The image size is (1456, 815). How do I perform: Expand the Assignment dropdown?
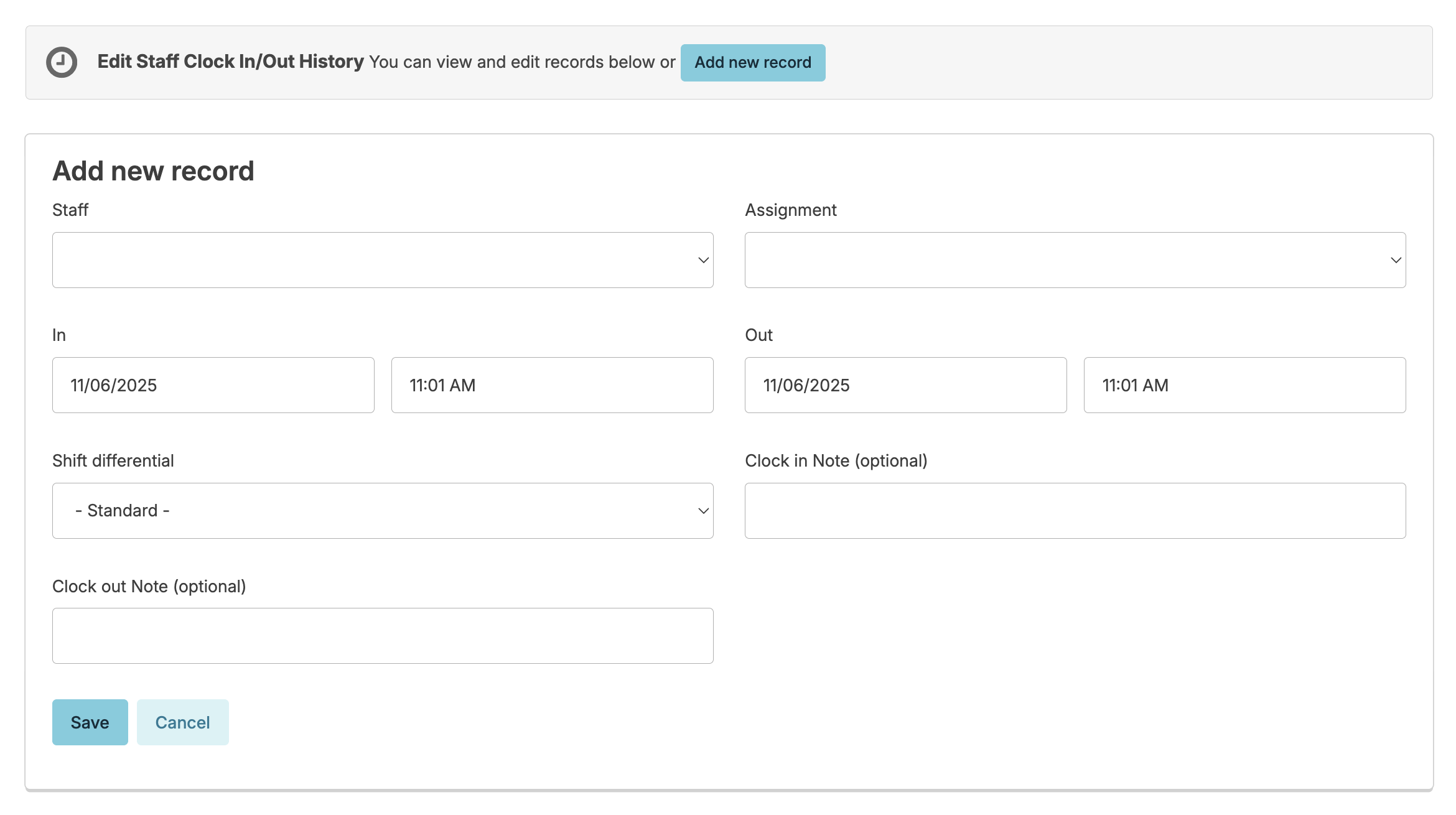click(1075, 260)
